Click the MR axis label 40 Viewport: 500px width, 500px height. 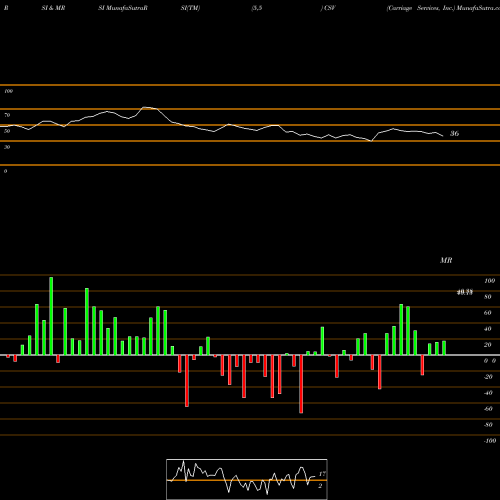click(x=488, y=329)
